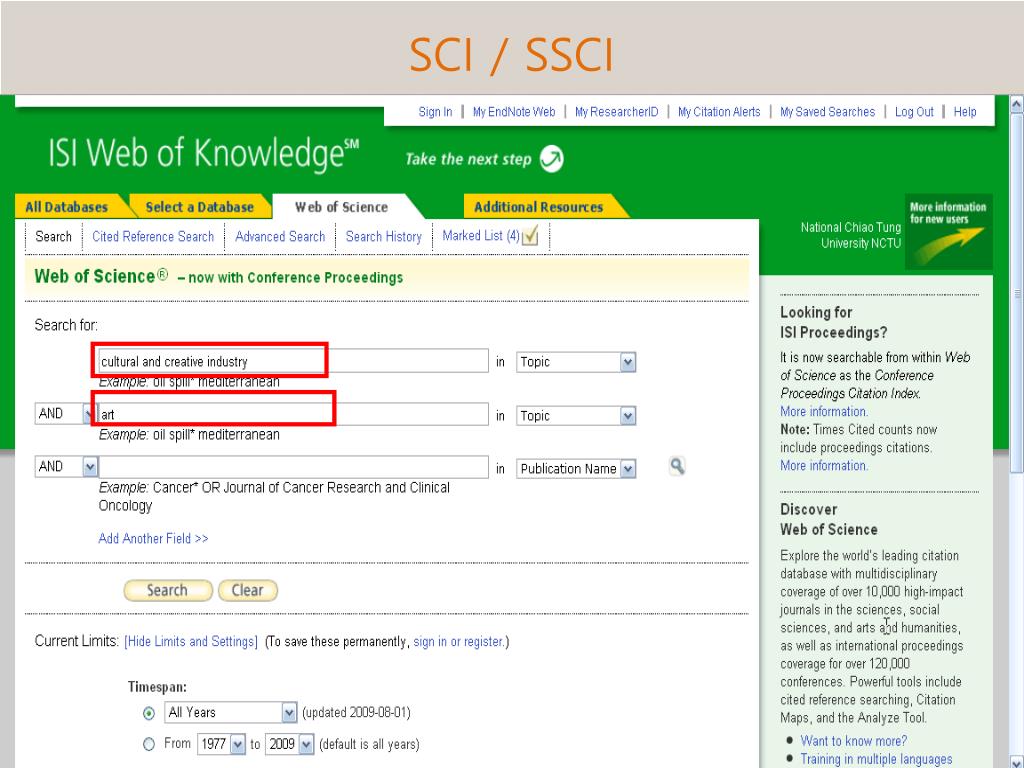Click the Take the next step arrow icon
The image size is (1024, 768).
[x=552, y=159]
